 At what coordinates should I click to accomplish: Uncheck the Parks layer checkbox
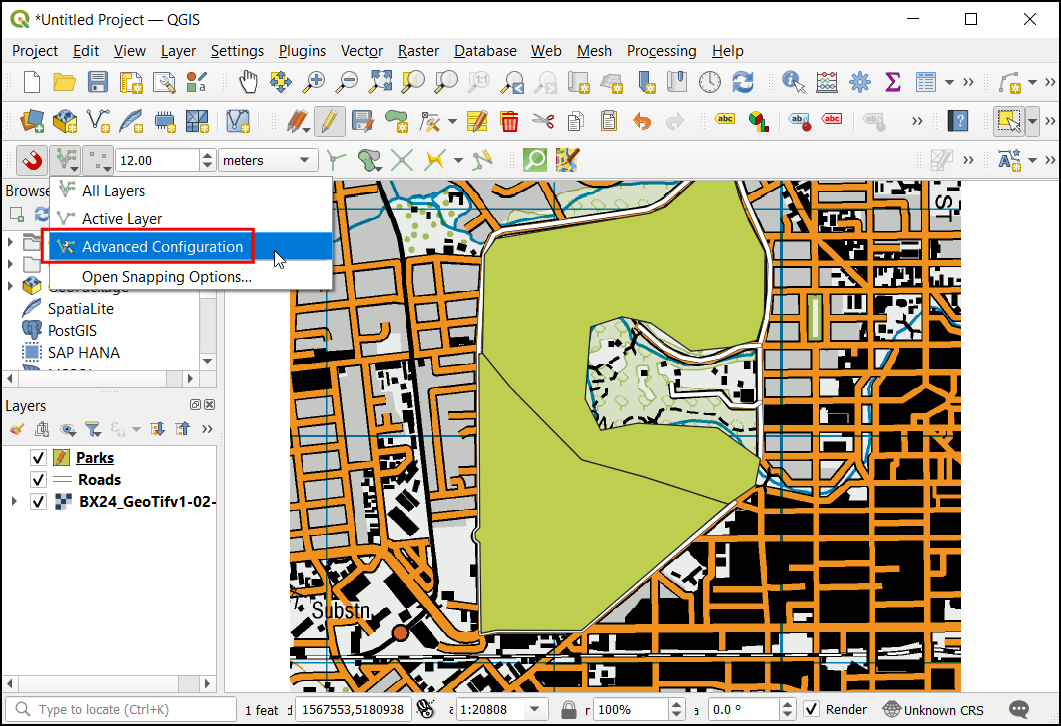pos(37,457)
